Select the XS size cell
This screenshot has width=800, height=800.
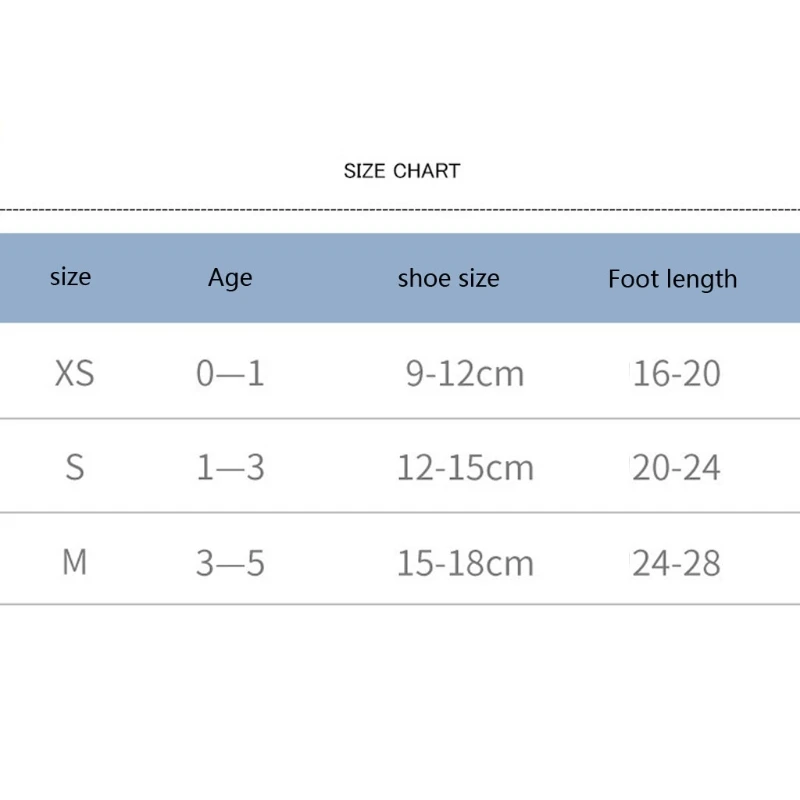point(74,373)
